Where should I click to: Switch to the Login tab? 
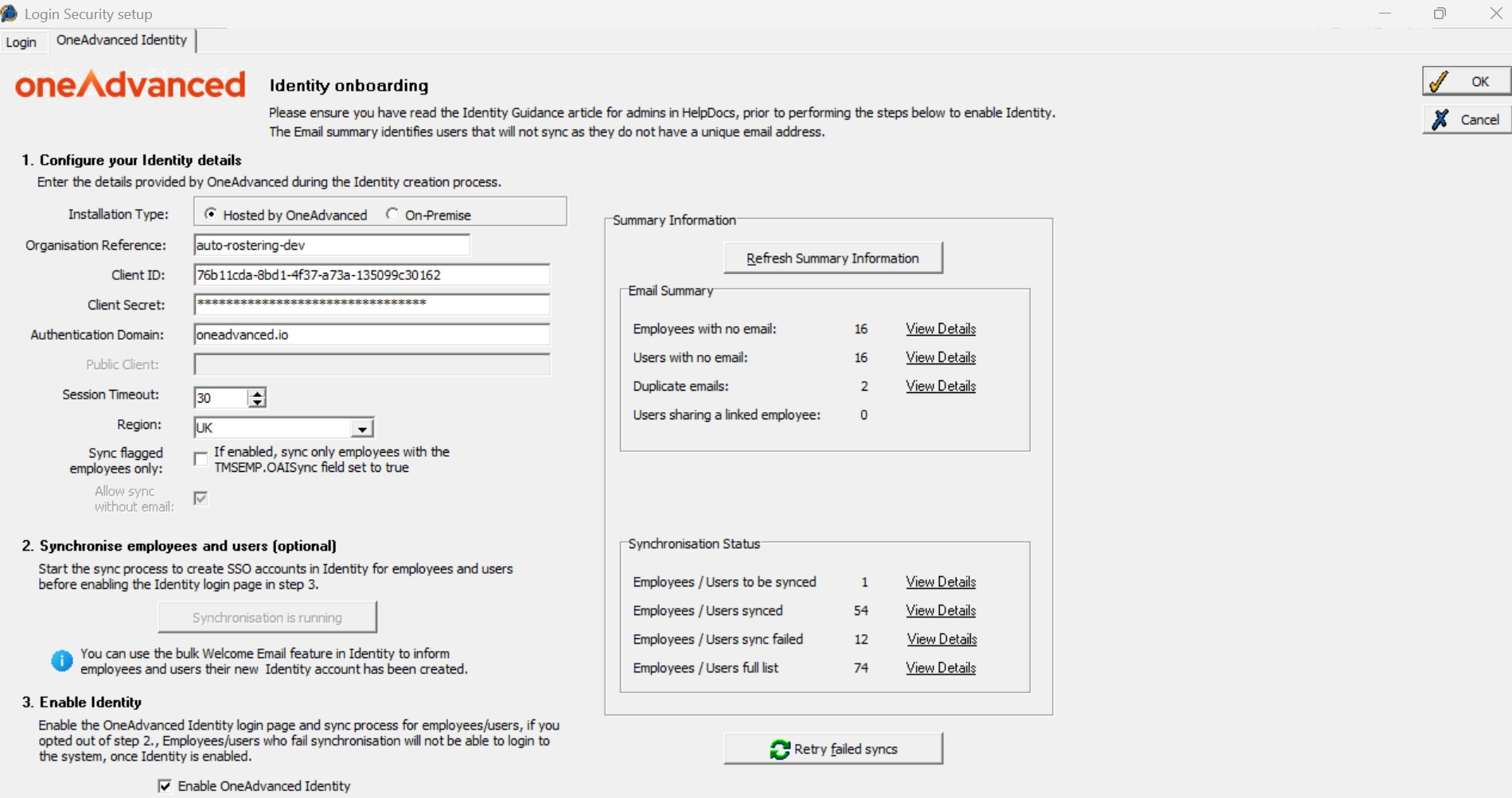coord(21,42)
